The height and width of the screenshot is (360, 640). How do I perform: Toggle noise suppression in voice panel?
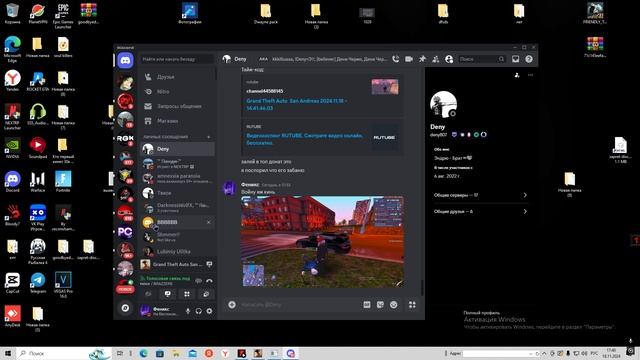[198, 280]
